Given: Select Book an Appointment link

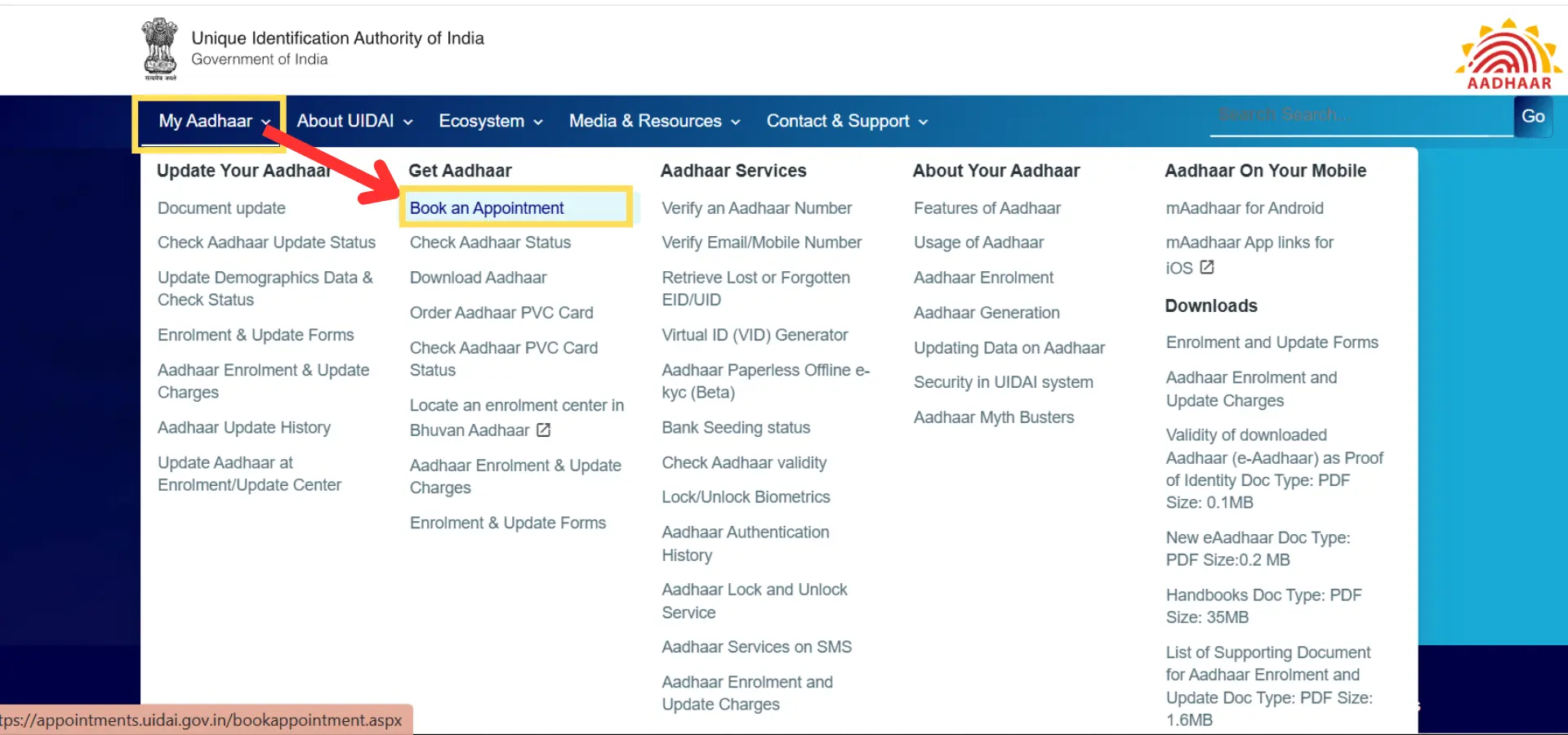Looking at the screenshot, I should [x=487, y=208].
